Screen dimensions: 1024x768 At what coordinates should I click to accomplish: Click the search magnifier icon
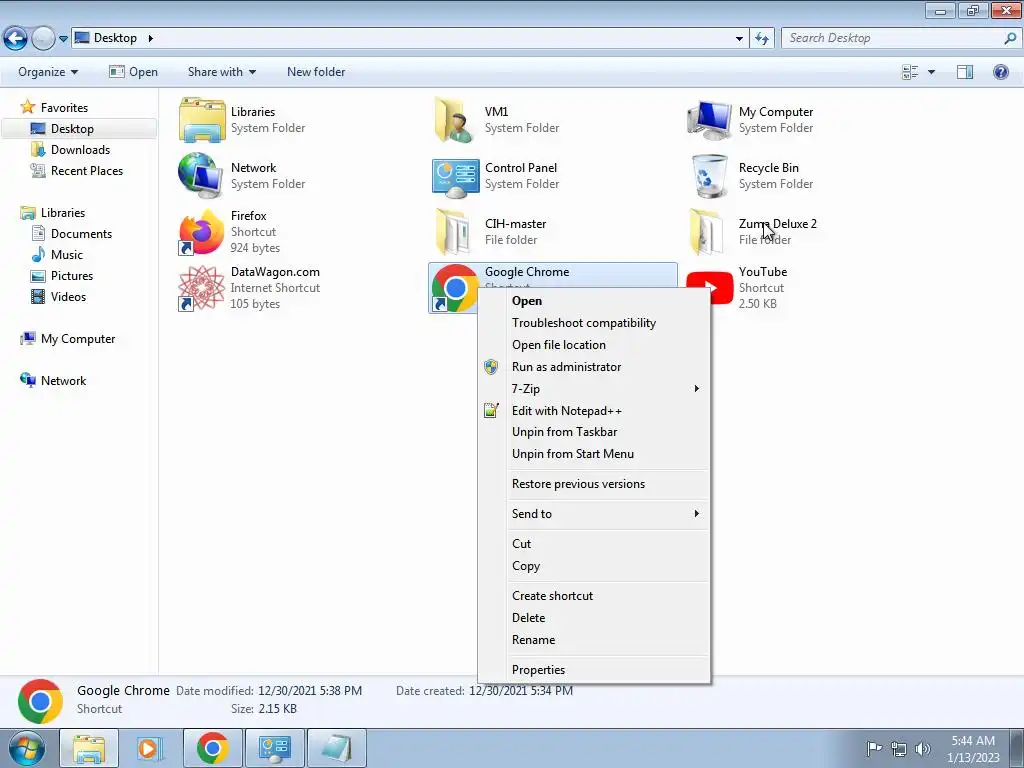tap(1010, 39)
